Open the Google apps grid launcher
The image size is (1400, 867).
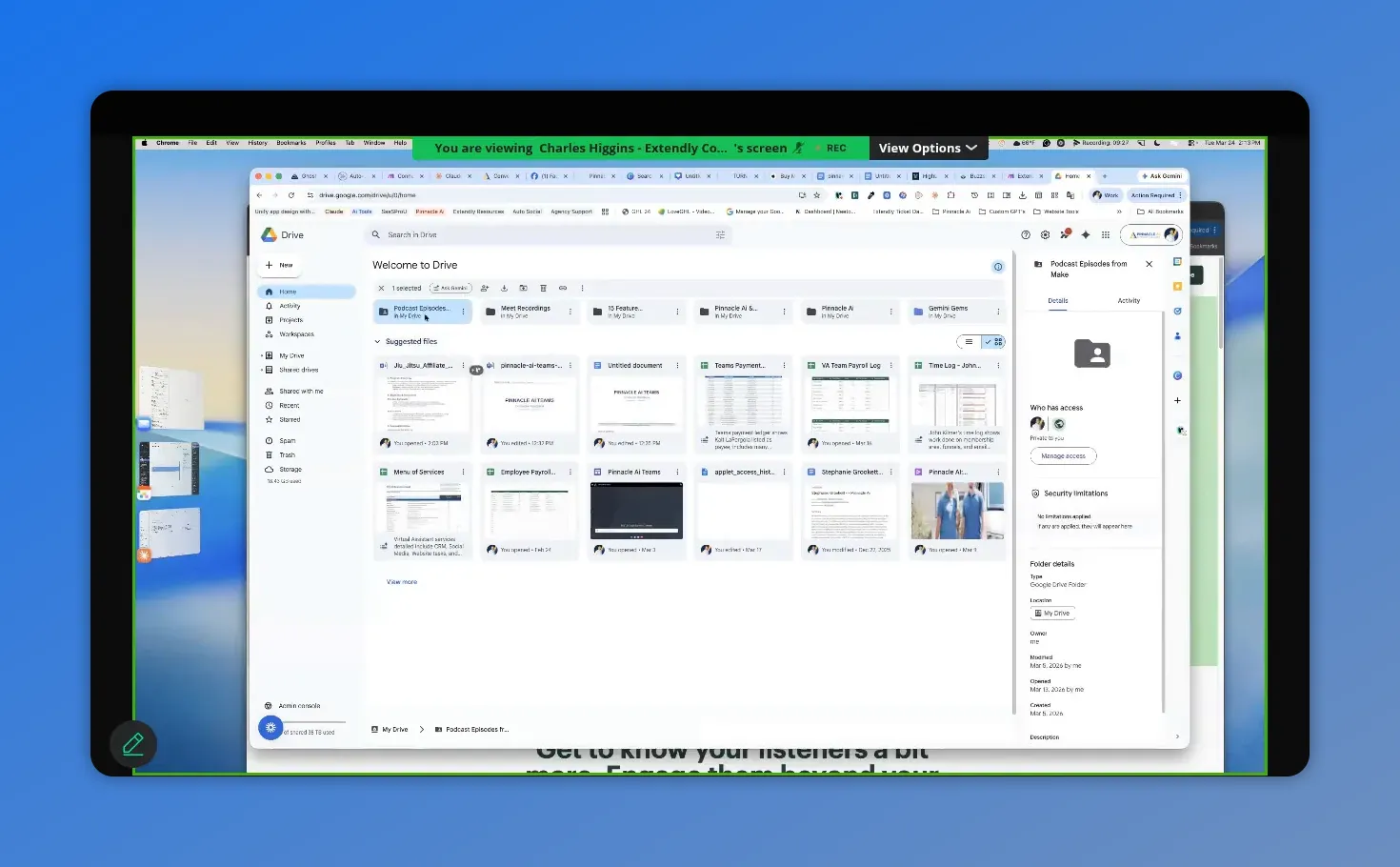click(1106, 234)
